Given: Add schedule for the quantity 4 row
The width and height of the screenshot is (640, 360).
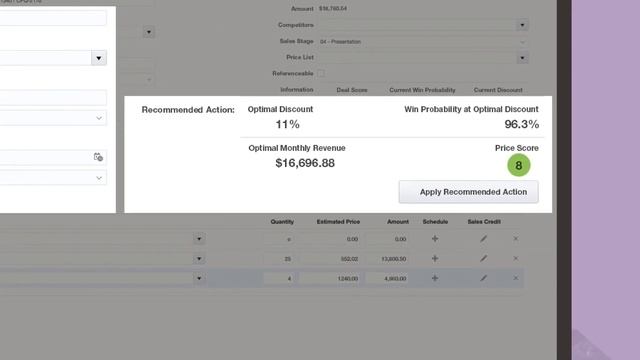Looking at the screenshot, I should pyautogui.click(x=435, y=278).
